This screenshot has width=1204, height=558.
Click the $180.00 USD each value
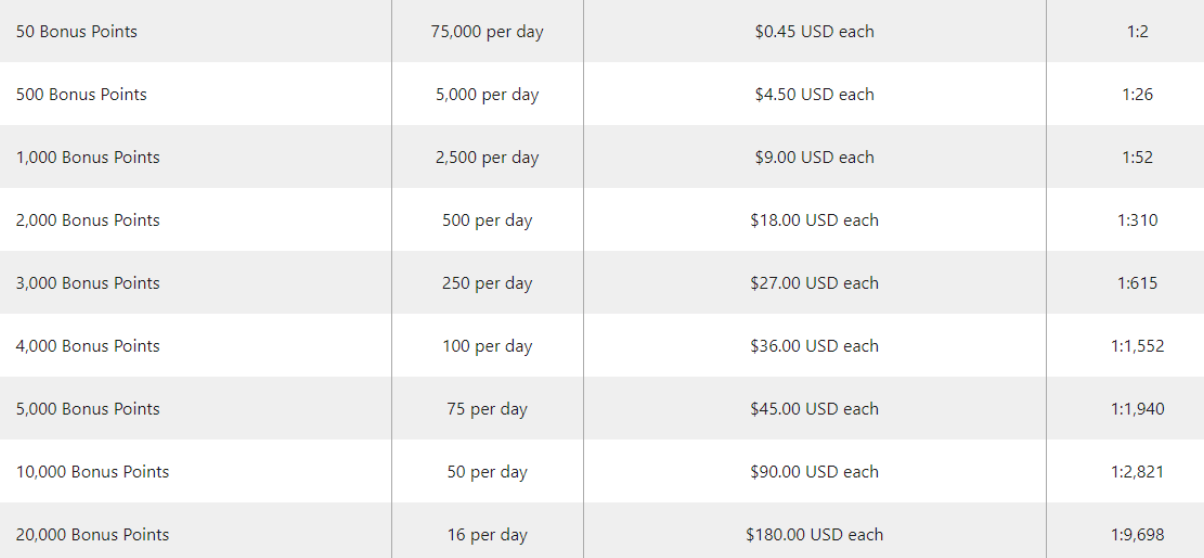815,535
